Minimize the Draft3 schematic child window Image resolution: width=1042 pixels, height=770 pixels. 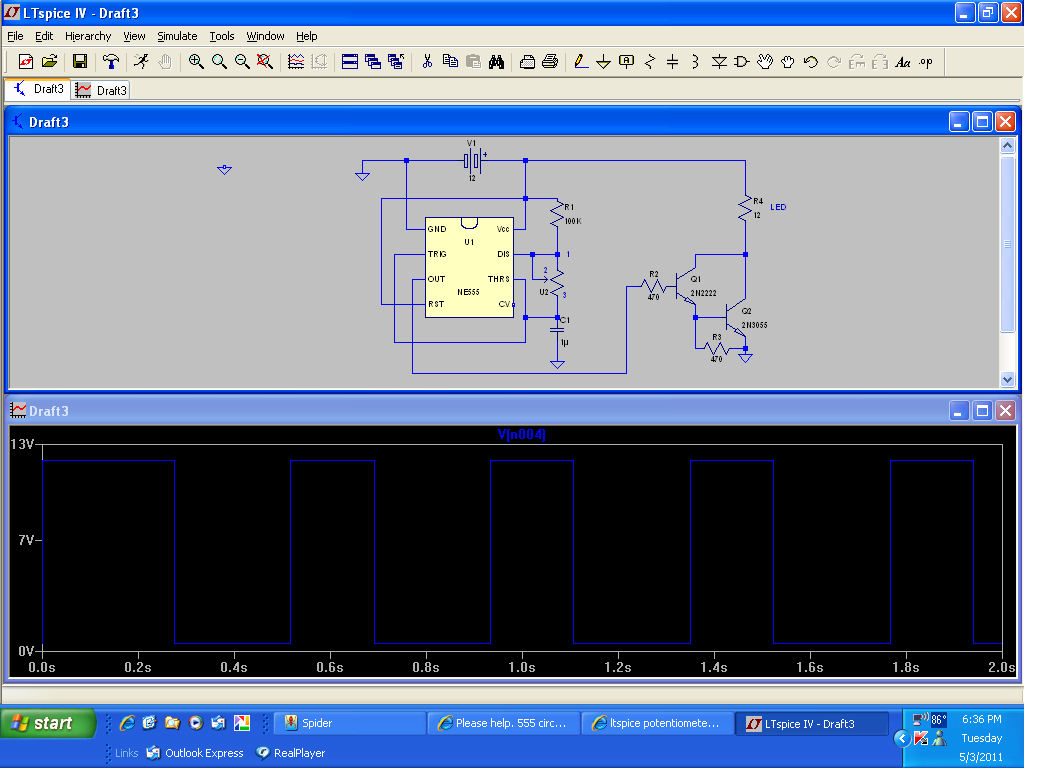pyautogui.click(x=959, y=122)
